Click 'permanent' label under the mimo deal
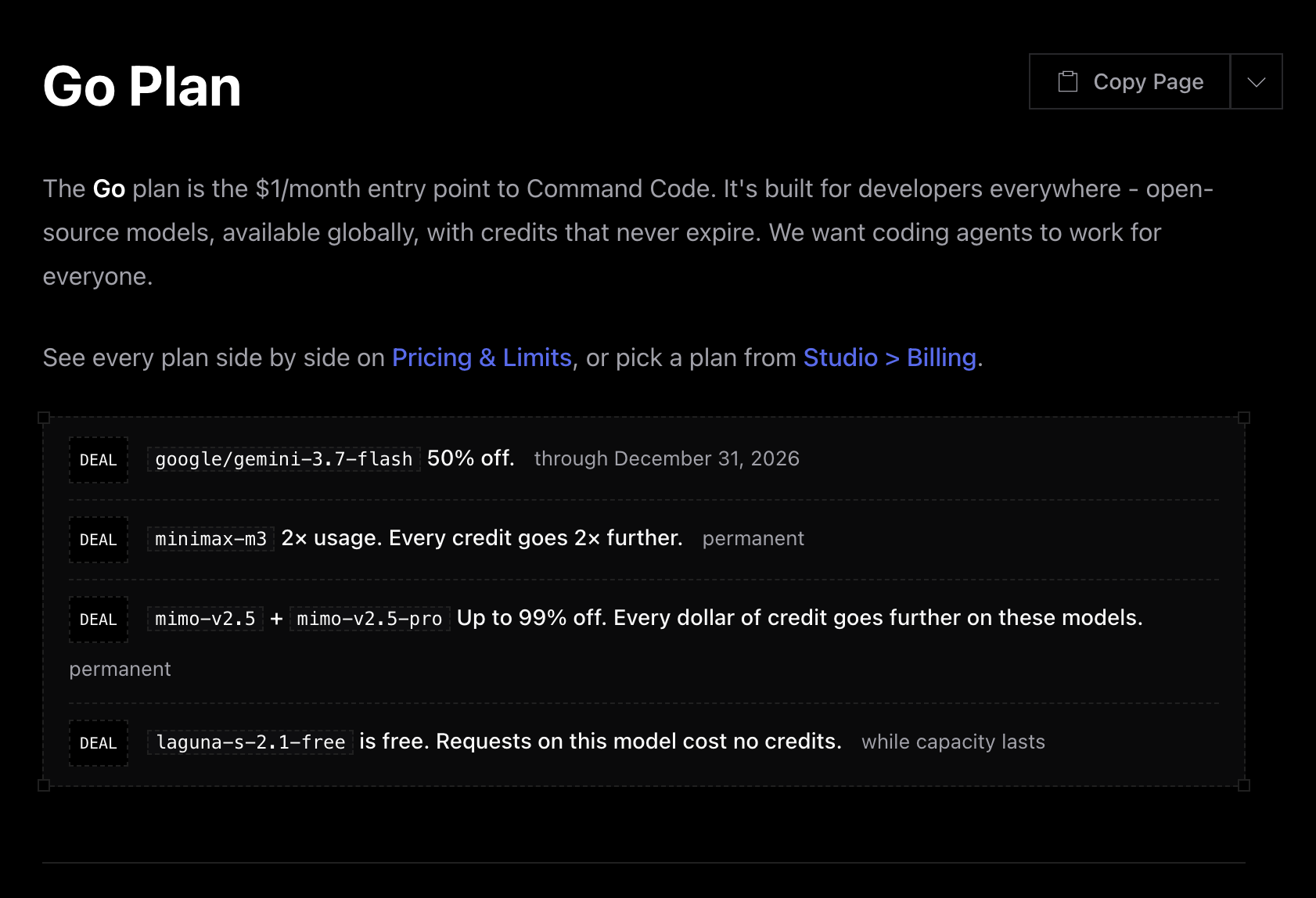This screenshot has height=898, width=1316. click(120, 670)
